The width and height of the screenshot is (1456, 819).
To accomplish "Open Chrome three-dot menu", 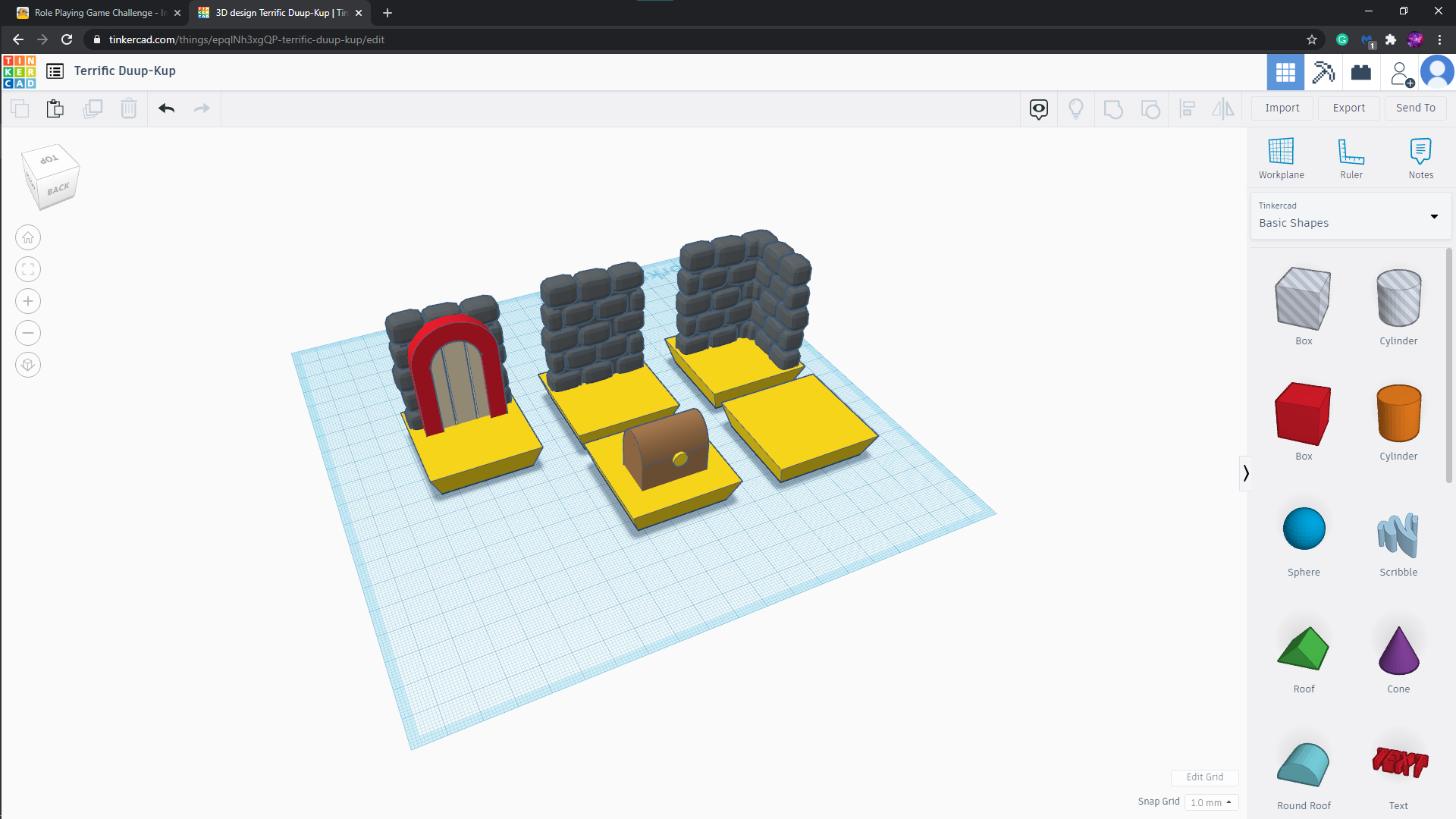I will [x=1439, y=39].
